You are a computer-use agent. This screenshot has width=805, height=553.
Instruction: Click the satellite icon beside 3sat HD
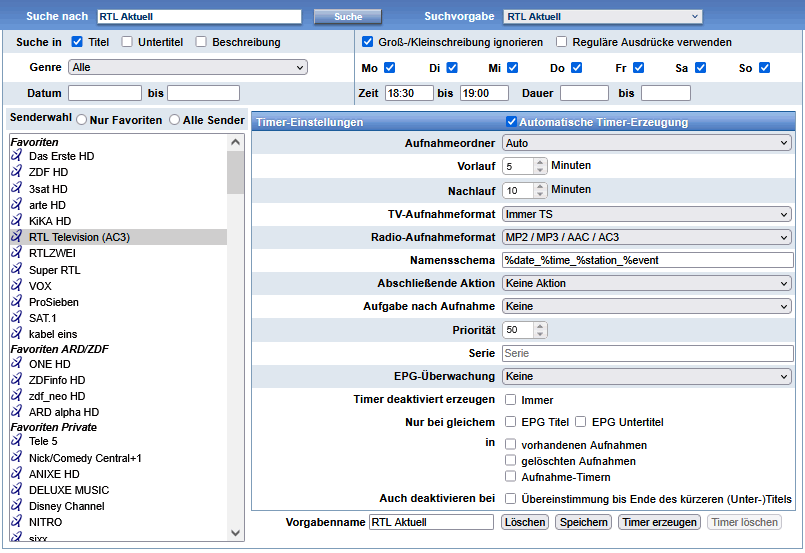[17, 188]
